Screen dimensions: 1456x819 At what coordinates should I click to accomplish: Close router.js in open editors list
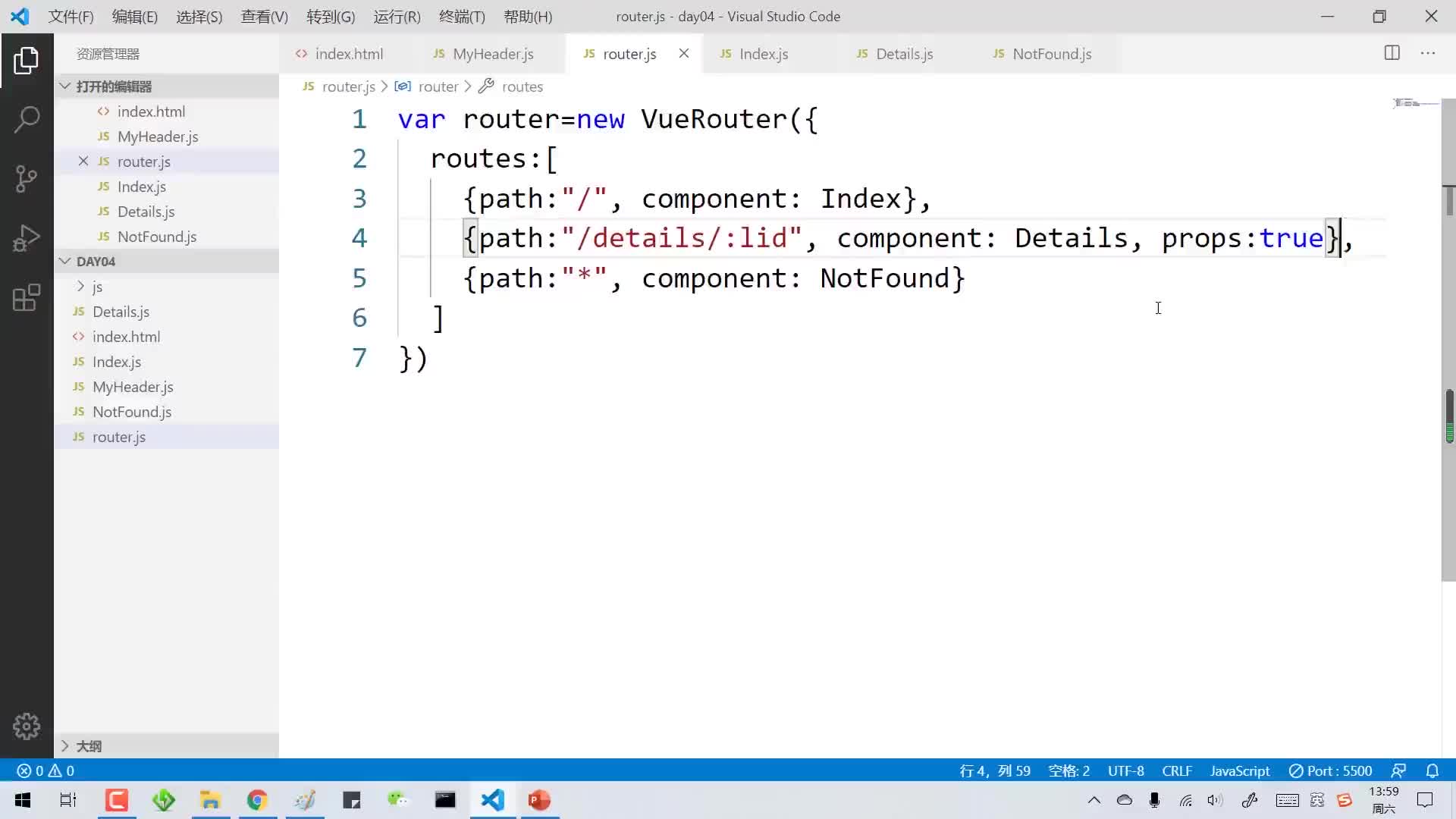click(x=83, y=161)
